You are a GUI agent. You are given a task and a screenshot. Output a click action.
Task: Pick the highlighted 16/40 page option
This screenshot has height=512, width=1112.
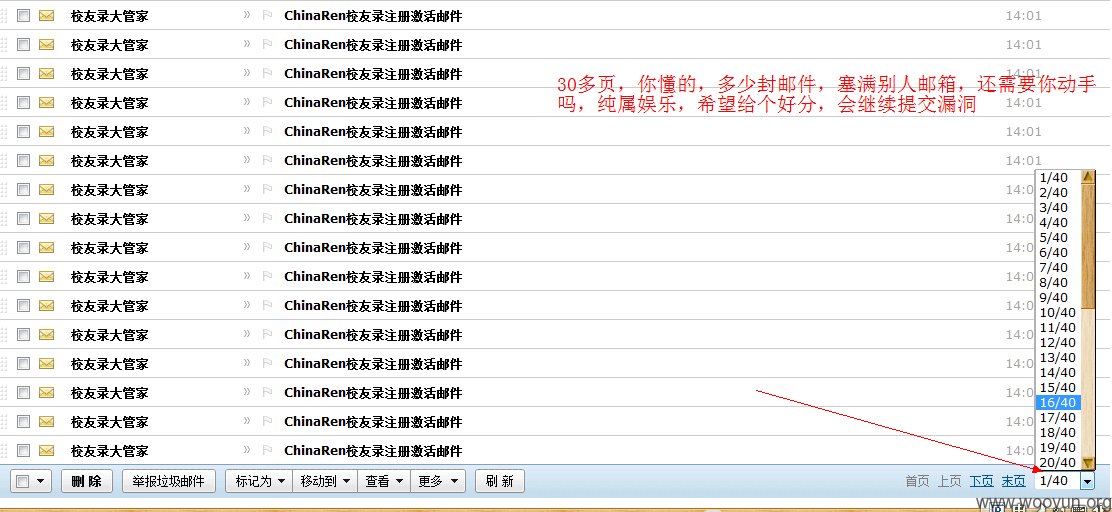1058,403
